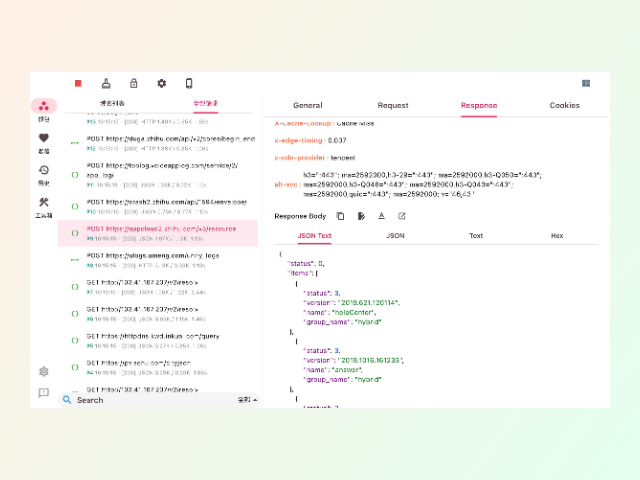Open the feedback message icon in sidebar
640x480 pixels.
pyautogui.click(x=44, y=393)
